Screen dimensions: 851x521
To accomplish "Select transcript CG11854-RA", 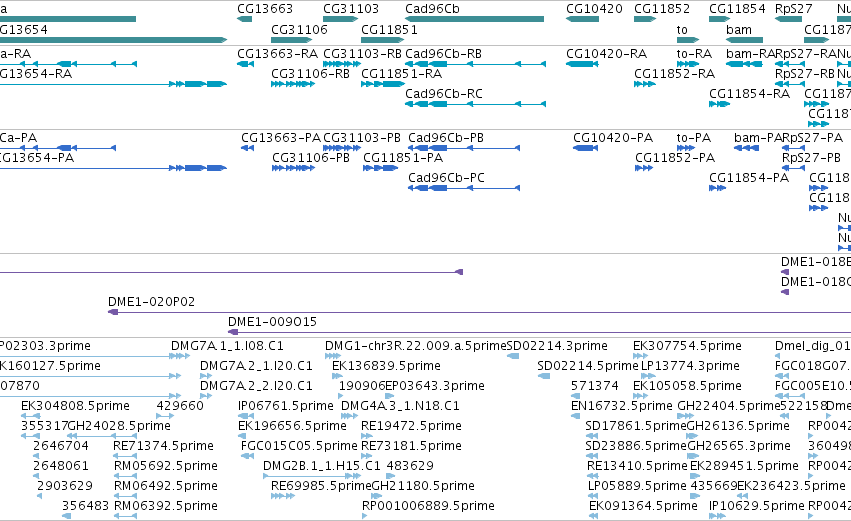I will pos(720,104).
